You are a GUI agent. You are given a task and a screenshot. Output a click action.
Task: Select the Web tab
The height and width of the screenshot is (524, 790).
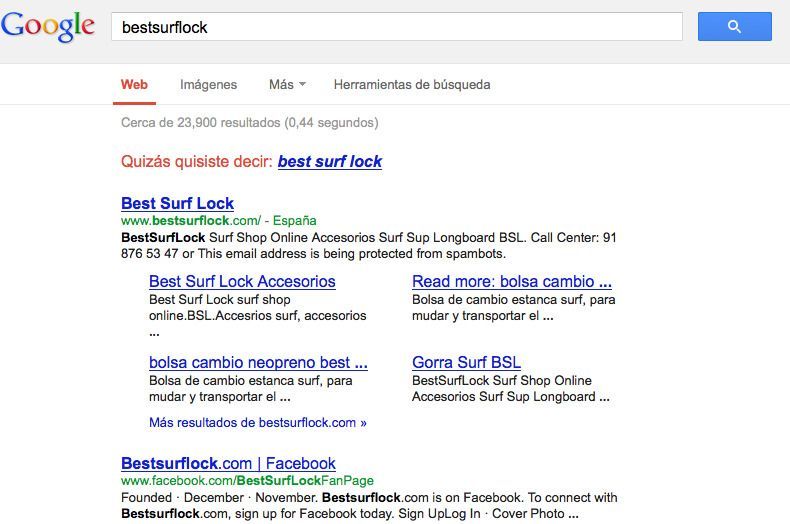(134, 85)
